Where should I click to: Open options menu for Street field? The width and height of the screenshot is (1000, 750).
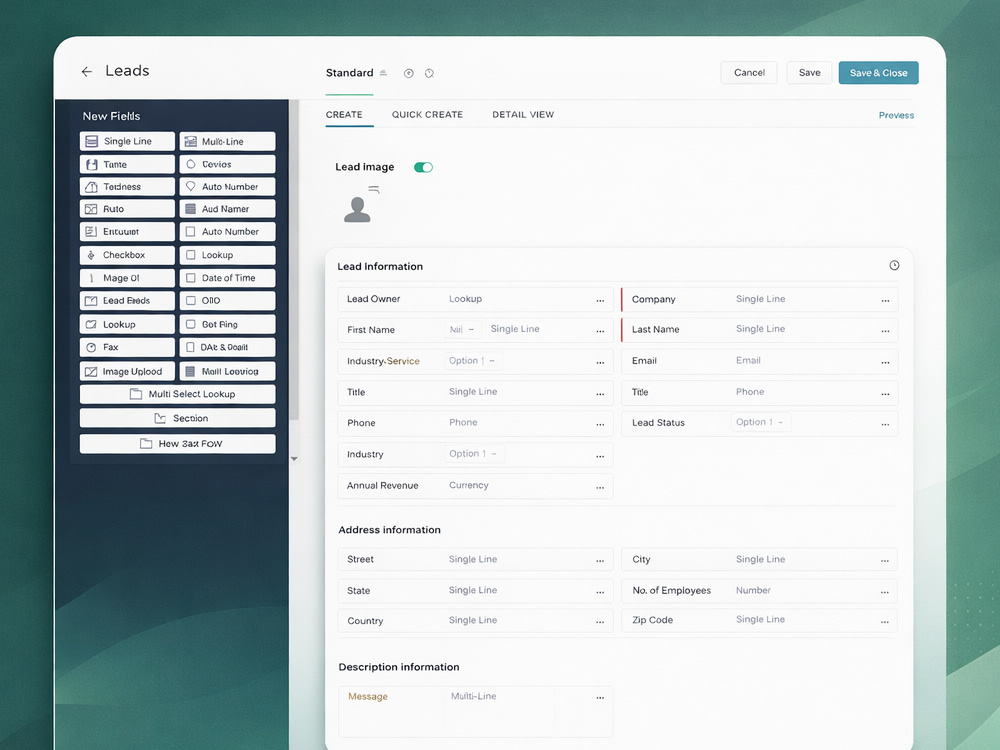point(600,561)
